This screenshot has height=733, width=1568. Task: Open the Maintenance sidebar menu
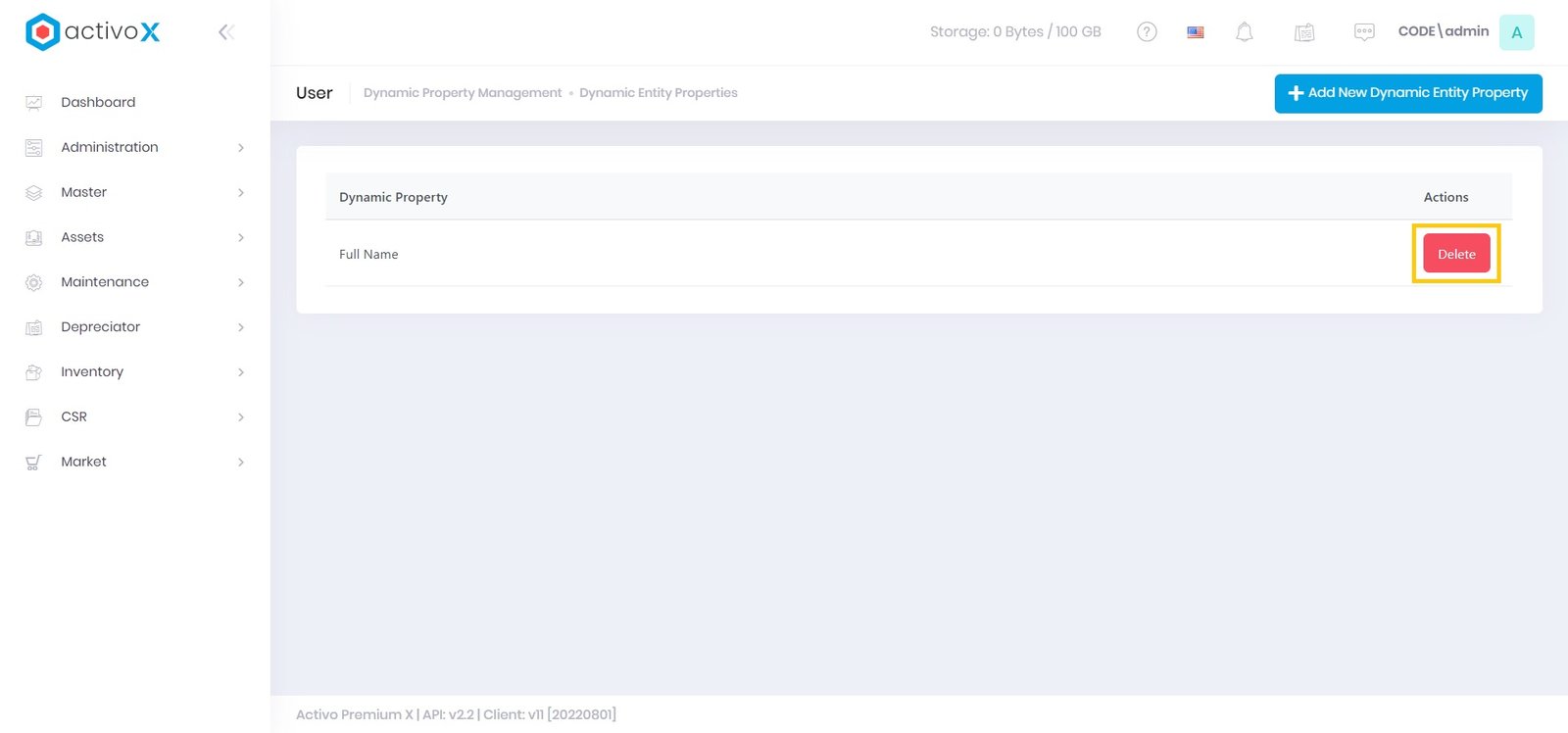click(x=105, y=282)
